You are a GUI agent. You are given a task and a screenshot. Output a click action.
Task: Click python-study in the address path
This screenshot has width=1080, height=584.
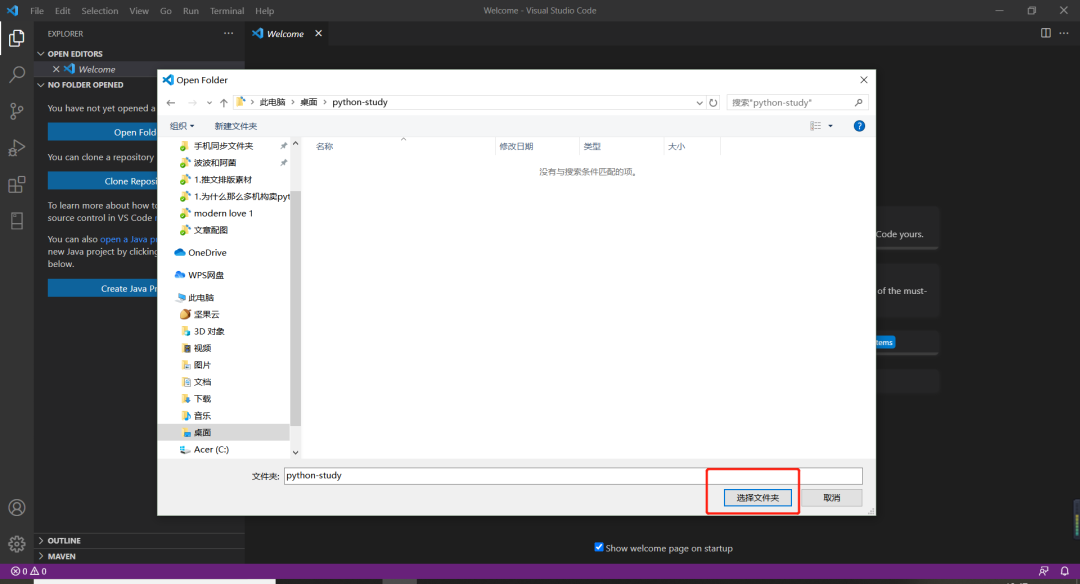tap(360, 103)
